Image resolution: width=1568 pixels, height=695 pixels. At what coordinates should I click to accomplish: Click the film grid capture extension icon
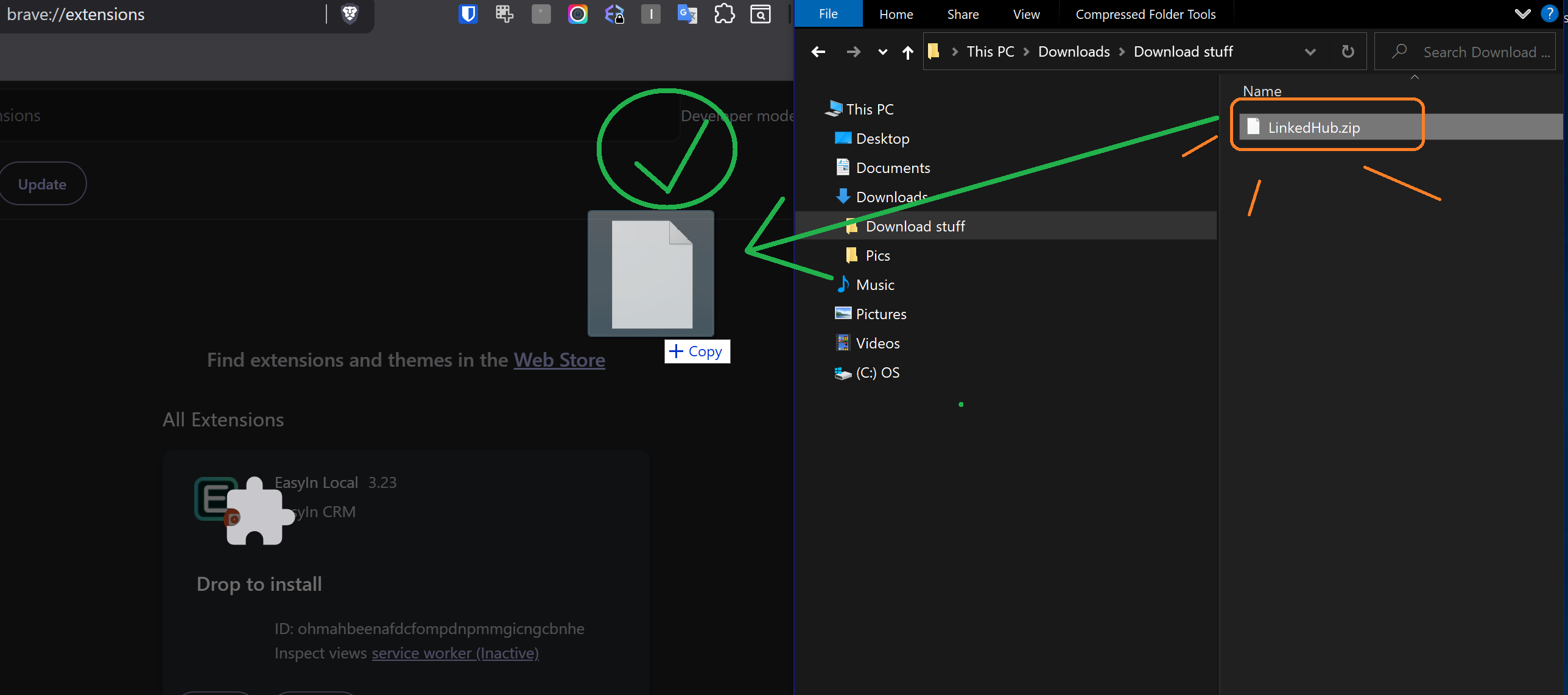point(504,13)
